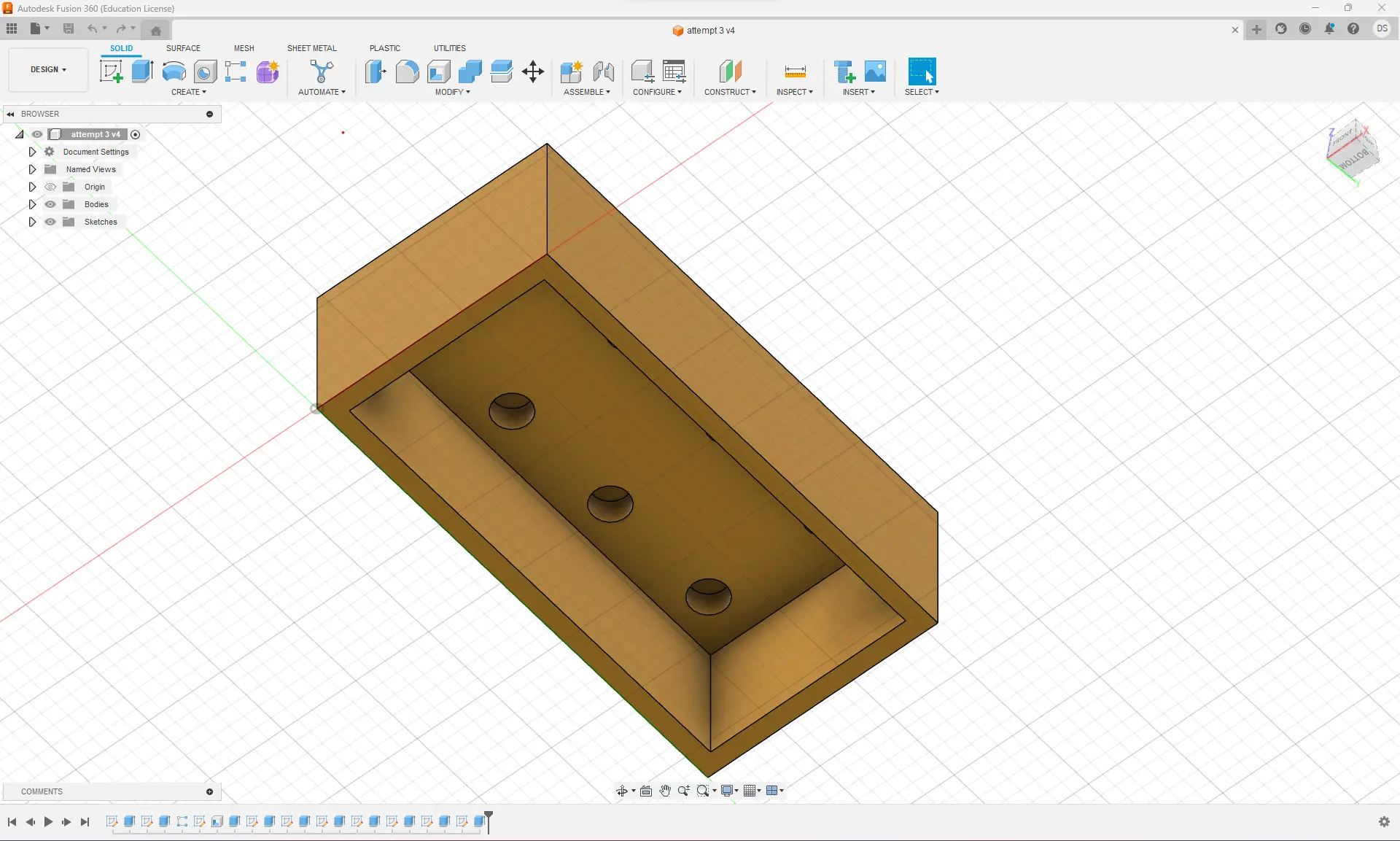Expand the Sketches folder
Screen dimensions: 1400x841
point(32,222)
